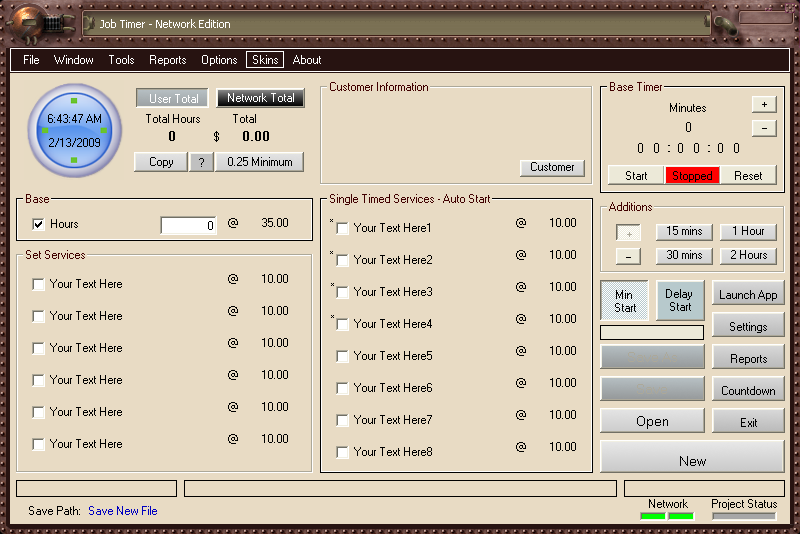The width and height of the screenshot is (800, 534).
Task: Click the Customer Information text area
Action: tap(456, 135)
